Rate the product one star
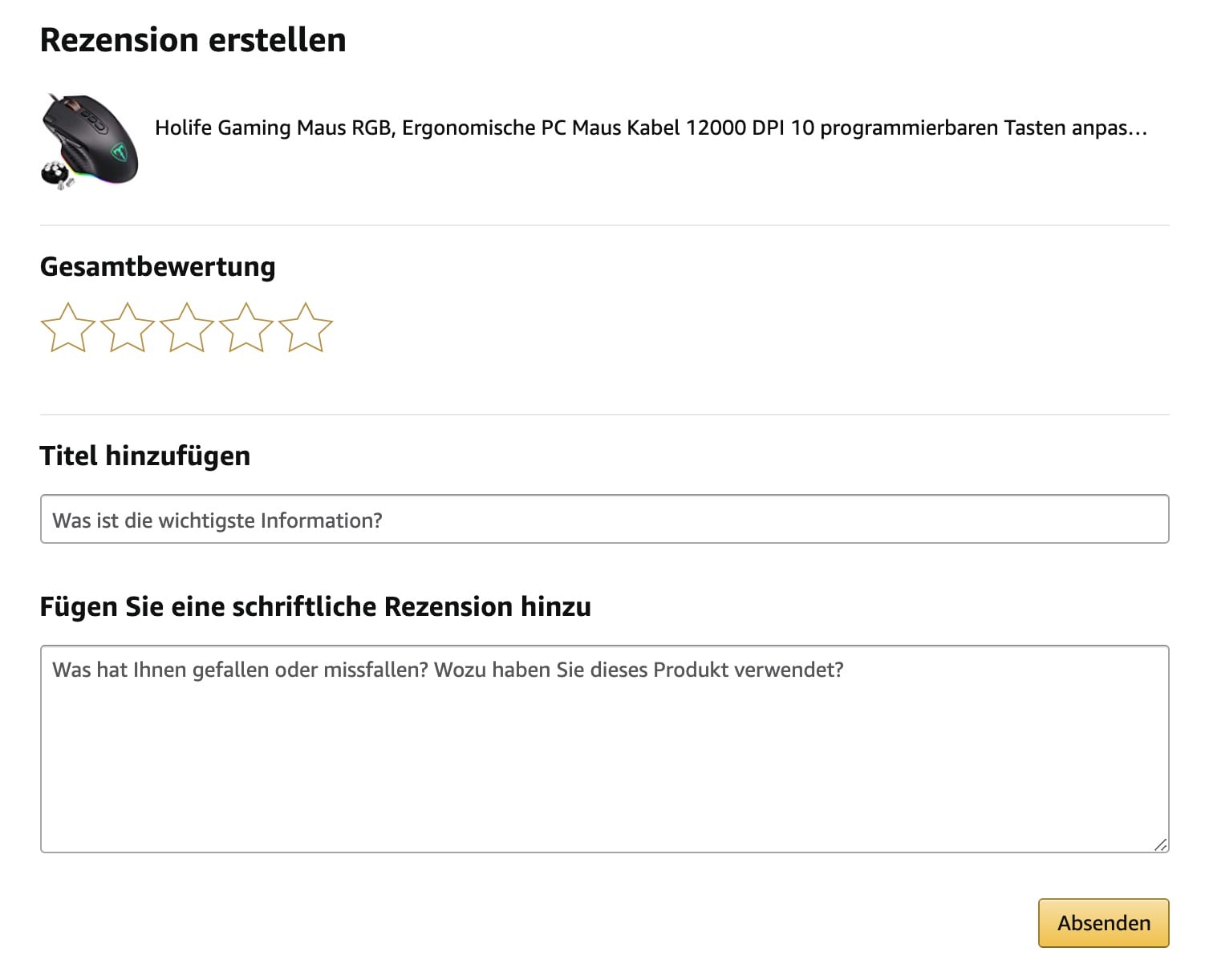Viewport: 1205px width, 980px height. click(x=68, y=327)
